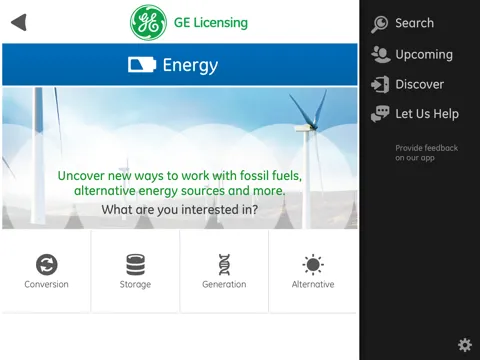Select the Conversion label
480x360 pixels.
coord(46,284)
